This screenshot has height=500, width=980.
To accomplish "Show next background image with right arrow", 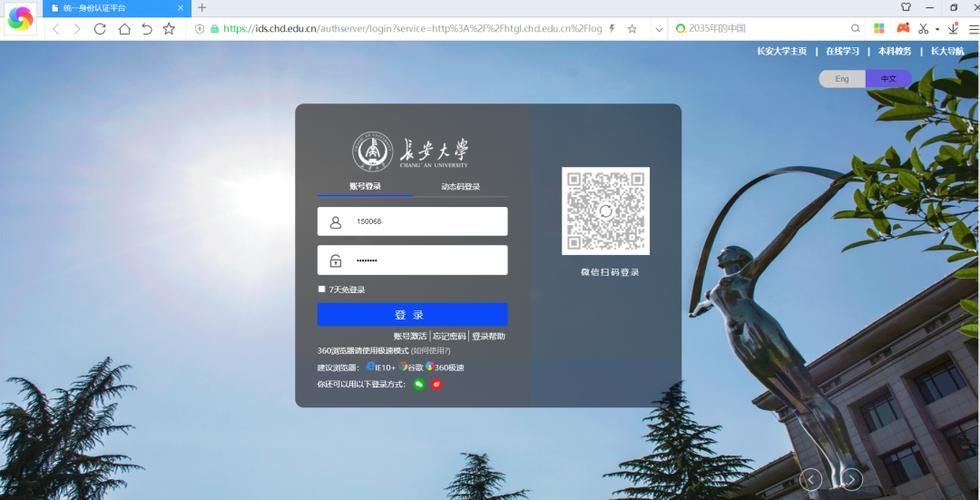I will click(x=852, y=480).
